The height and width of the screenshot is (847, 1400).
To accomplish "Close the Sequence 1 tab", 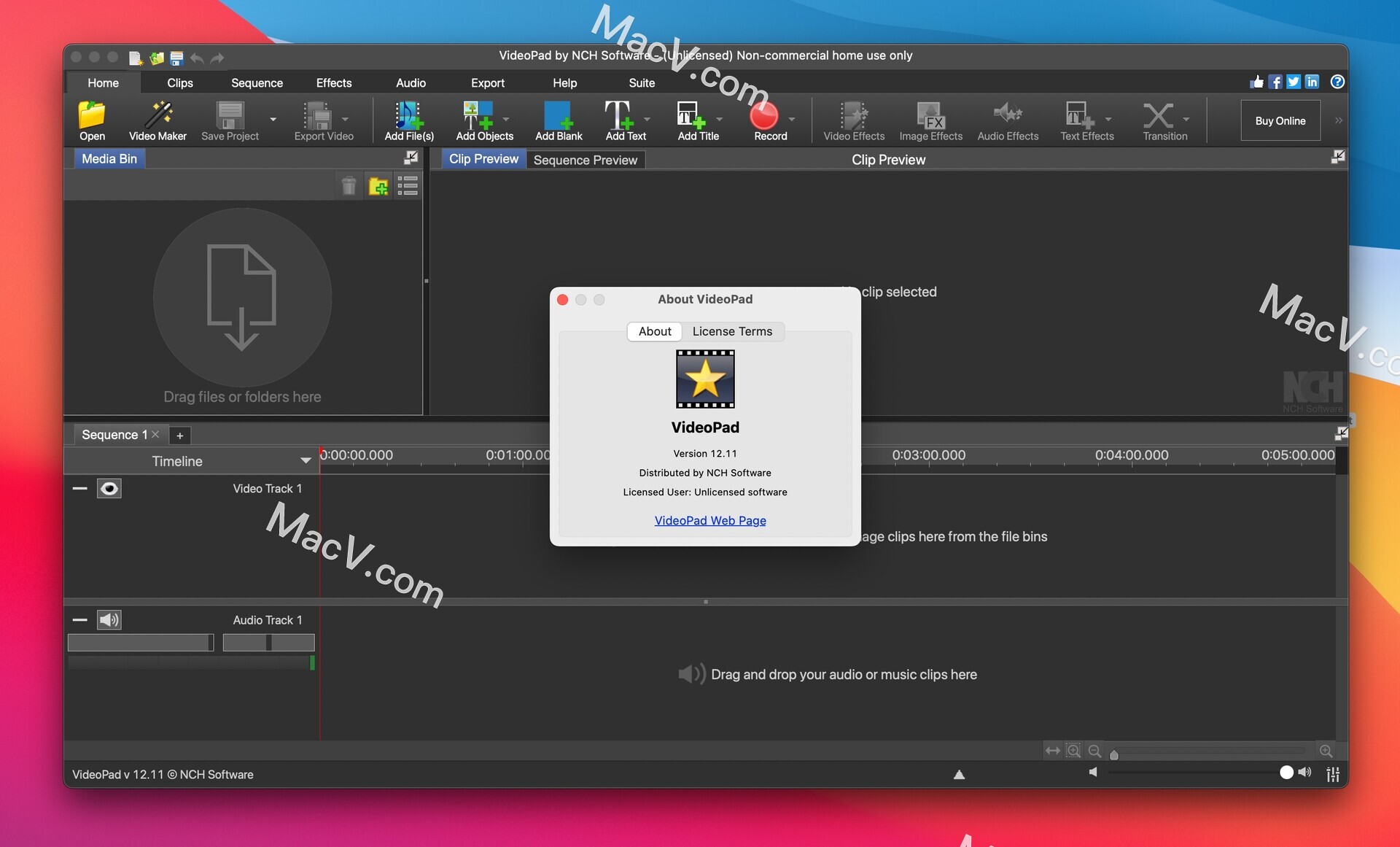I will point(155,434).
